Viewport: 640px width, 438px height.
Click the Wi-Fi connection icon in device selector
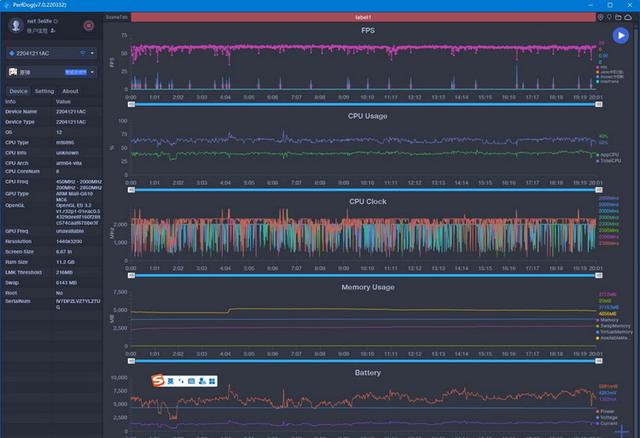(x=81, y=52)
